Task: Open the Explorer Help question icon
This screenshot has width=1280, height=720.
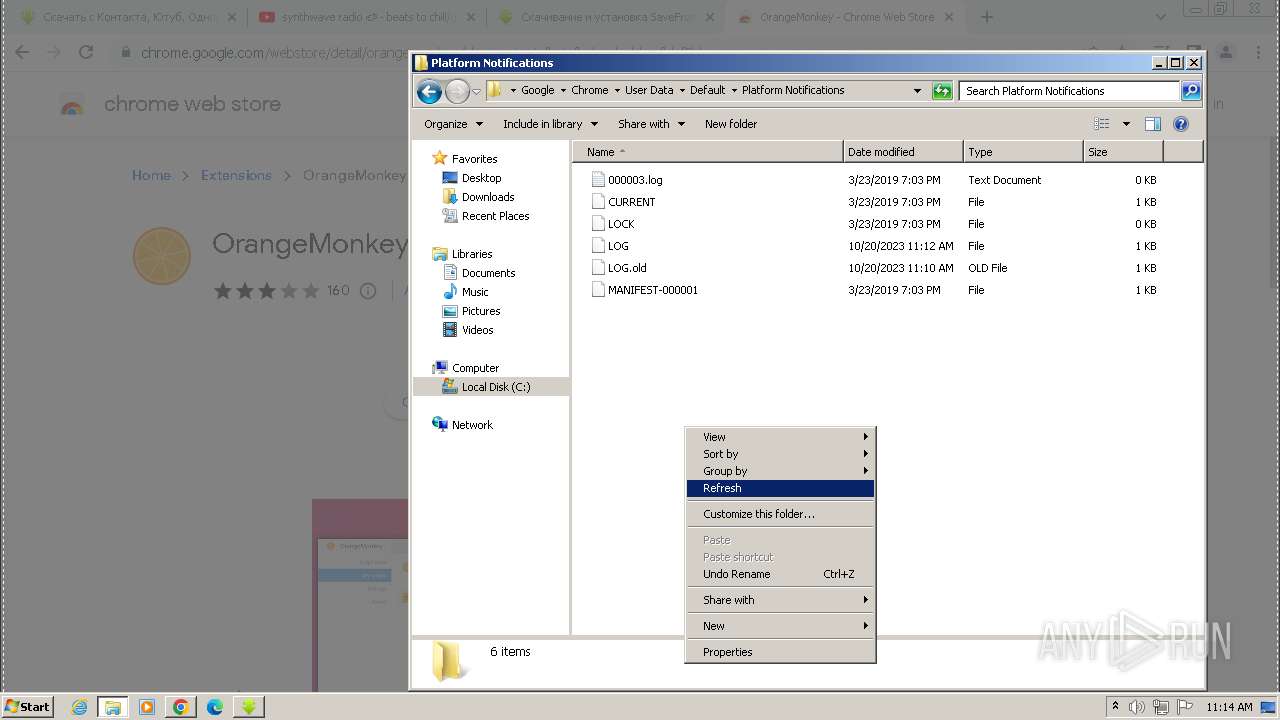Action: pyautogui.click(x=1181, y=124)
